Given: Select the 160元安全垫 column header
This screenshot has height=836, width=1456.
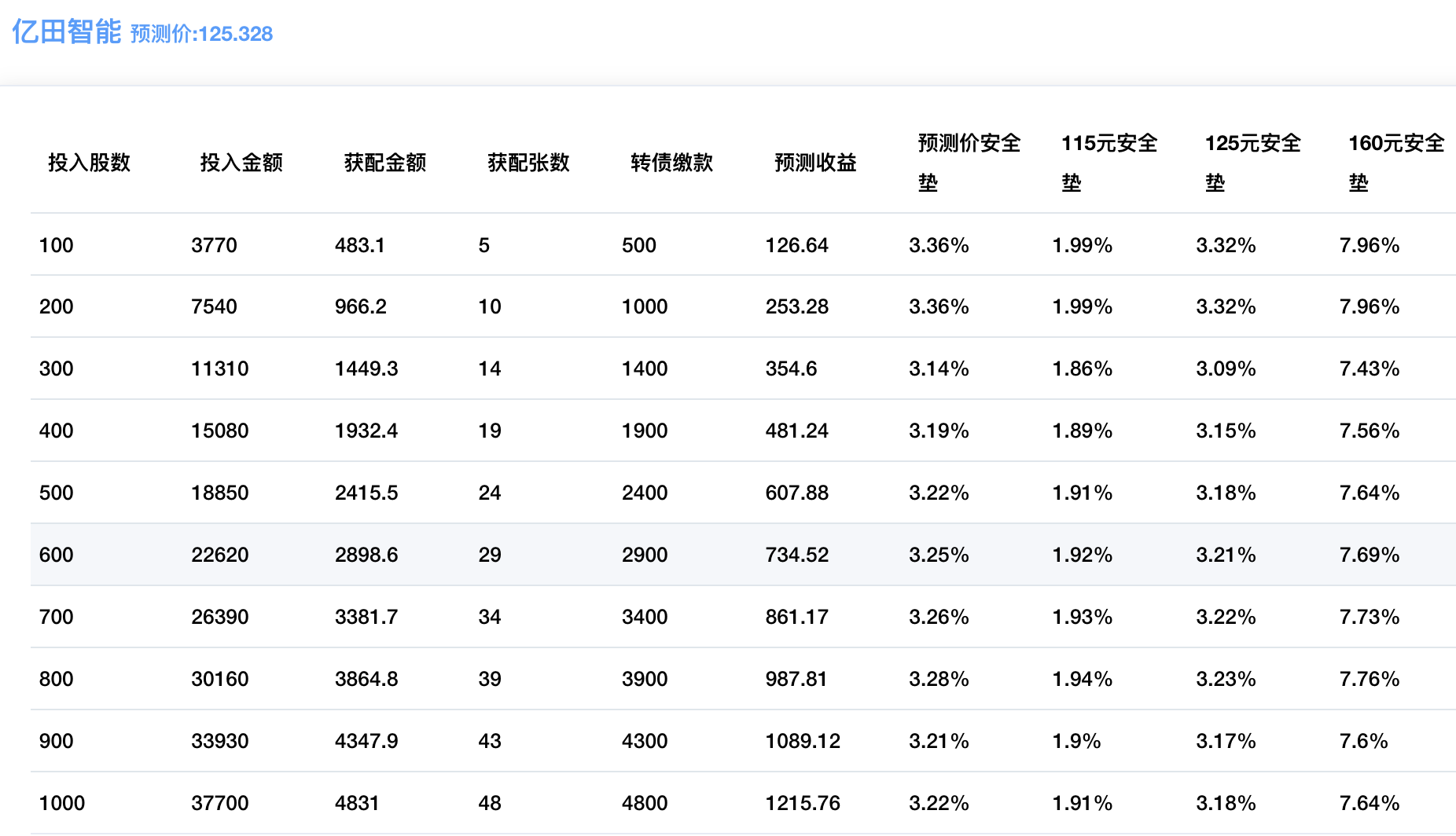Looking at the screenshot, I should point(1396,163).
